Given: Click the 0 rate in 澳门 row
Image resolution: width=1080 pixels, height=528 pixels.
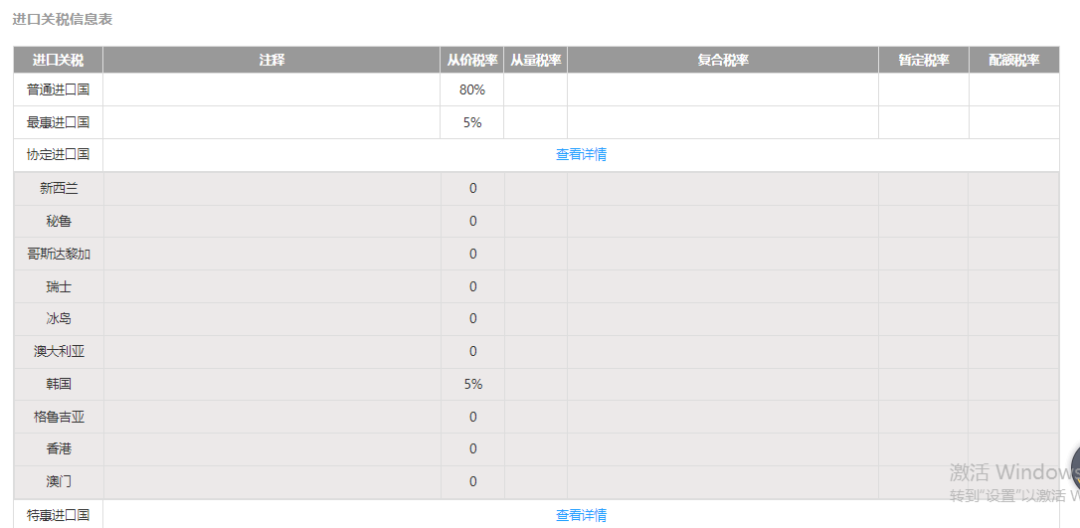Looking at the screenshot, I should click(x=472, y=481).
